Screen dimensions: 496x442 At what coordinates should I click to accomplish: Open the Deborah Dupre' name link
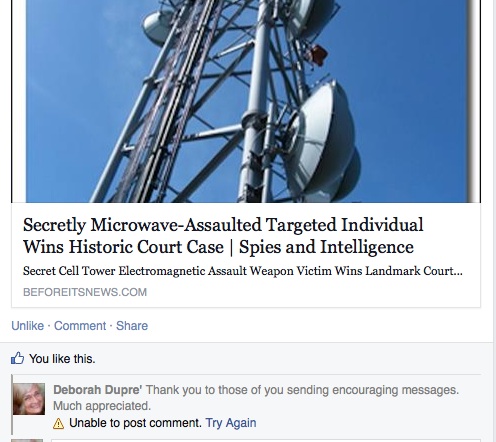(x=98, y=390)
